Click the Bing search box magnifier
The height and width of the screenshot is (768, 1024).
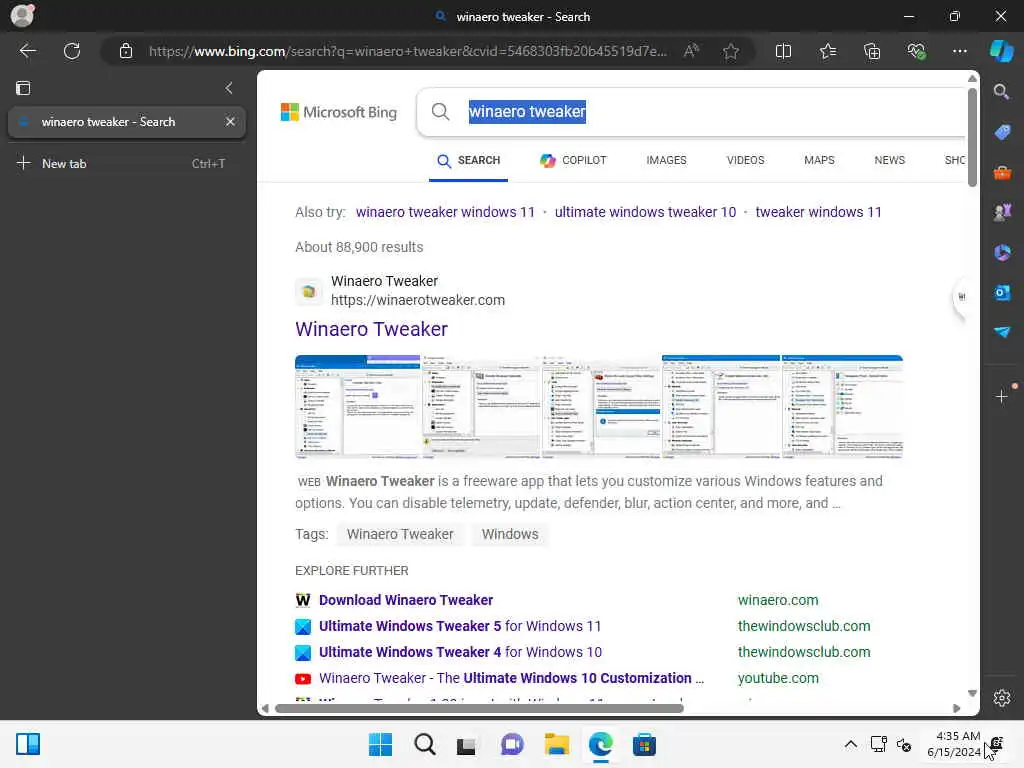coord(441,112)
